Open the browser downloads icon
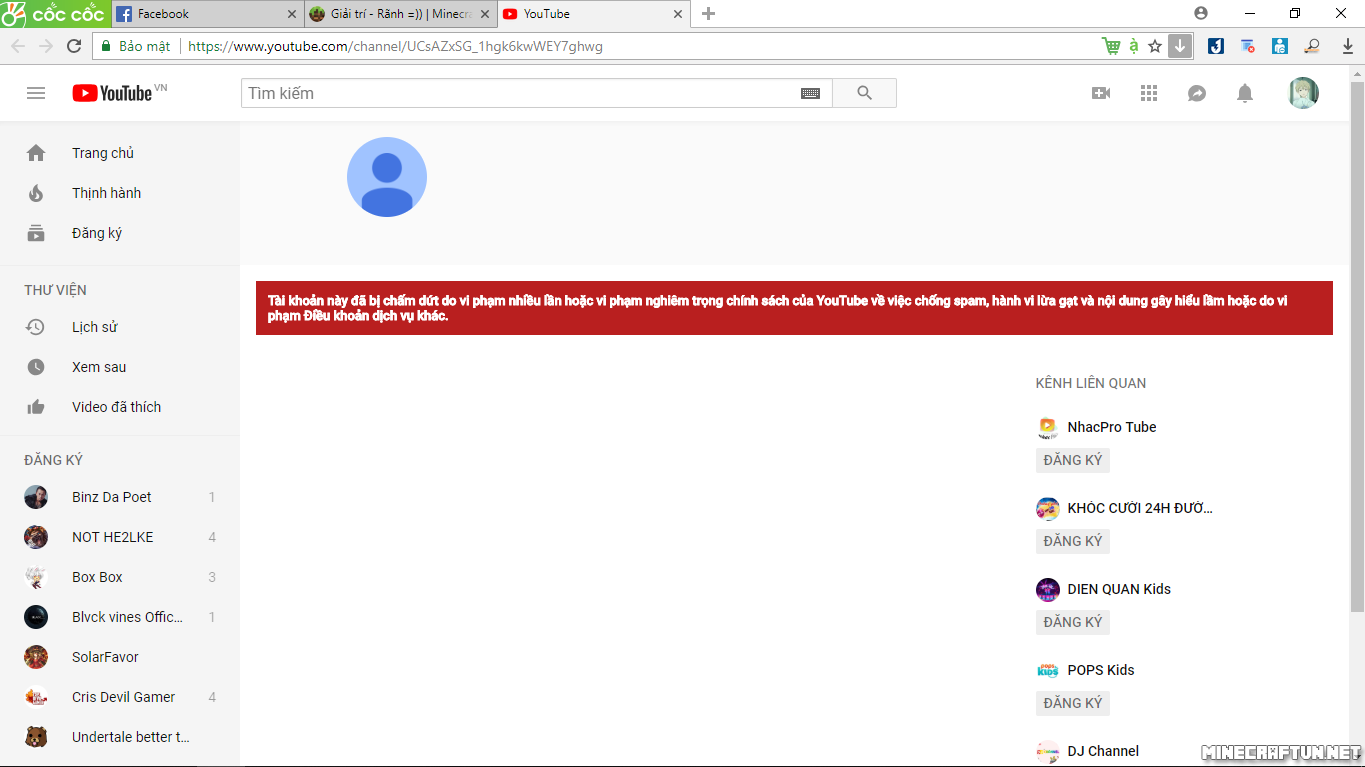1365x767 pixels. [1348, 46]
